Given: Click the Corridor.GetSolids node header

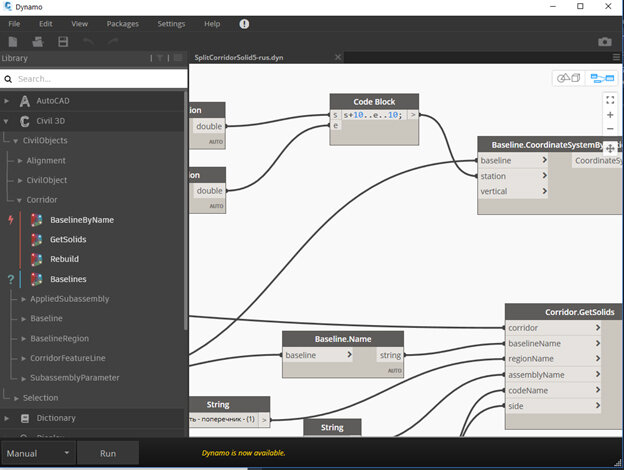Looking at the screenshot, I should point(564,312).
